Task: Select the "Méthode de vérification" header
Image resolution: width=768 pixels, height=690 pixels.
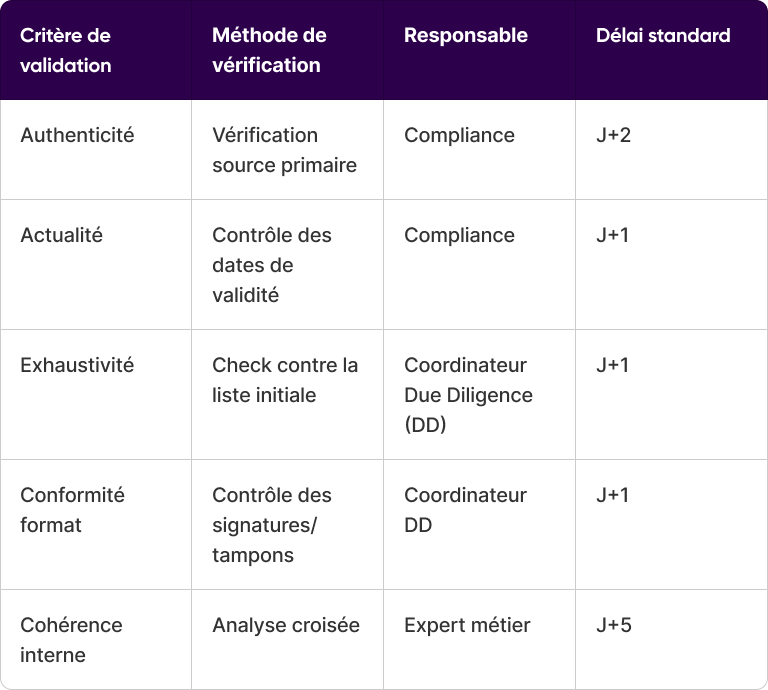Action: coord(269,50)
